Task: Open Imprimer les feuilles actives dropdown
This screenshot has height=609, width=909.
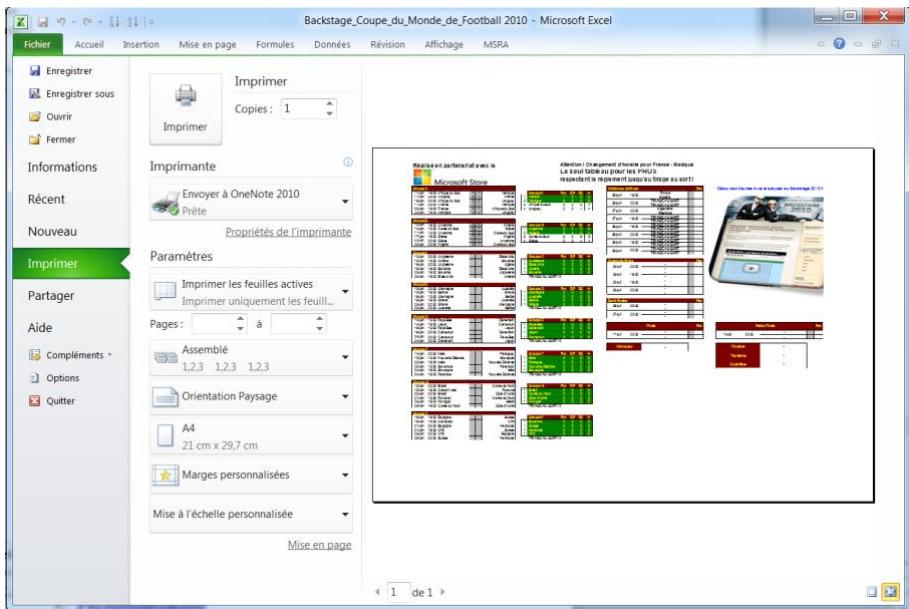Action: coord(251,292)
